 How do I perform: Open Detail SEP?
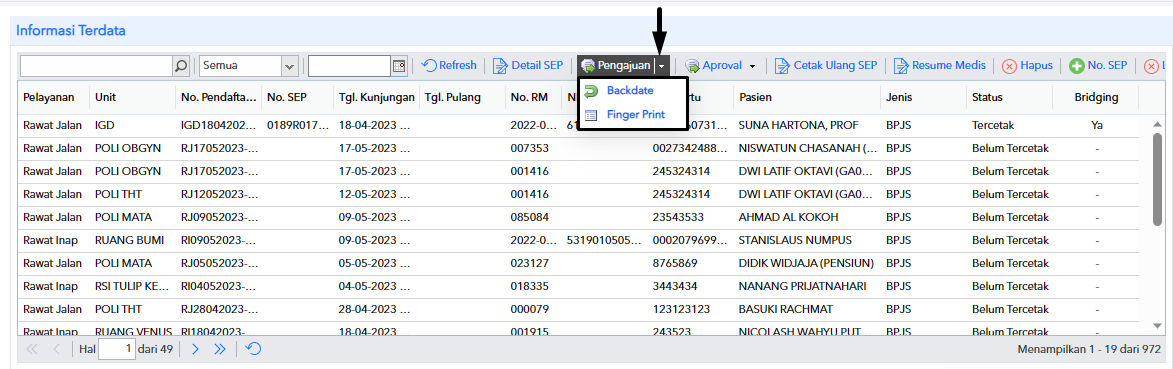click(x=528, y=65)
